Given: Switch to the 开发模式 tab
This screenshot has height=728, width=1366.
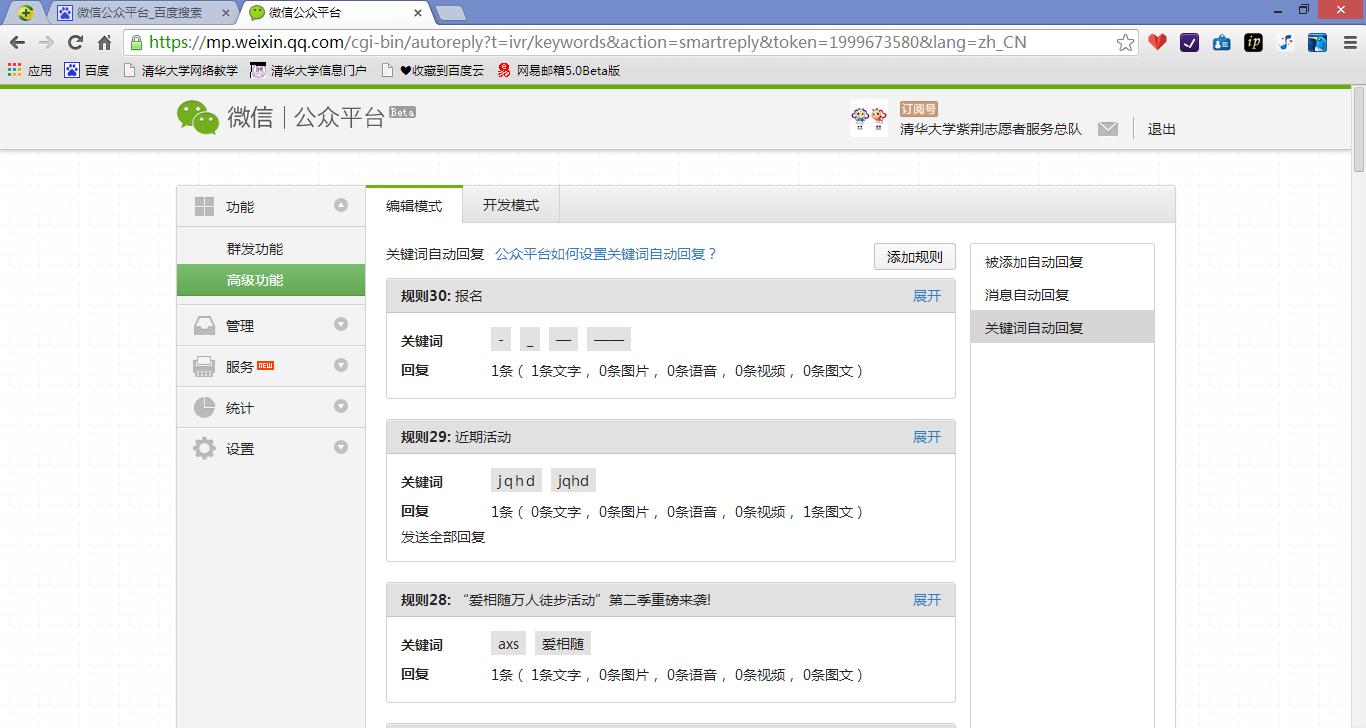Looking at the screenshot, I should [x=510, y=204].
